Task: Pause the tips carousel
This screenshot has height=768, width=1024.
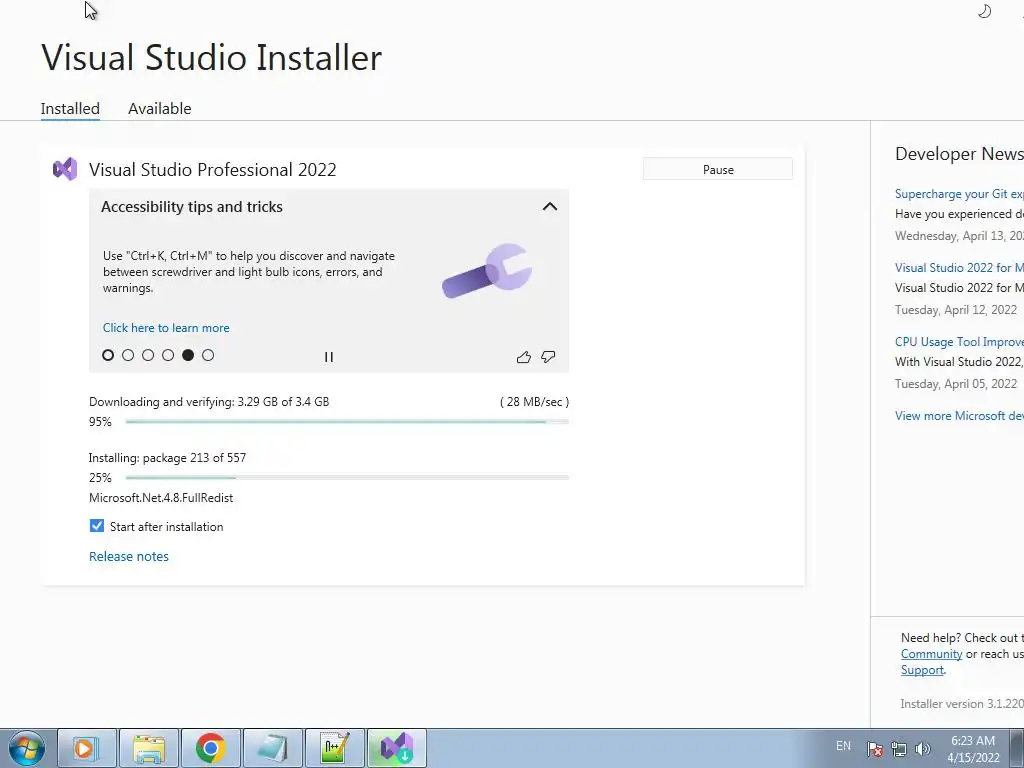Action: [328, 357]
